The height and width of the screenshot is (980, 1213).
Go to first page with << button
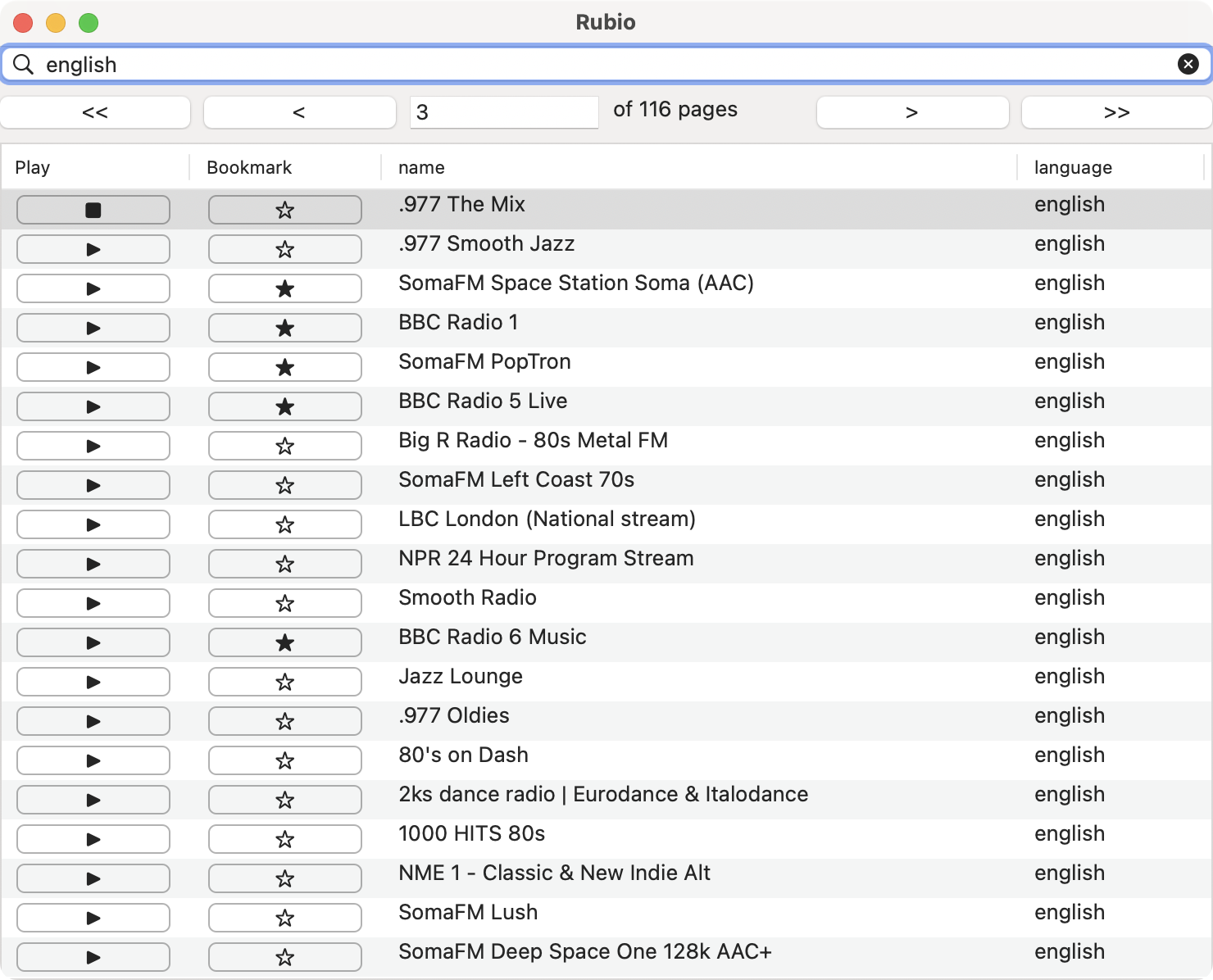pyautogui.click(x=95, y=112)
